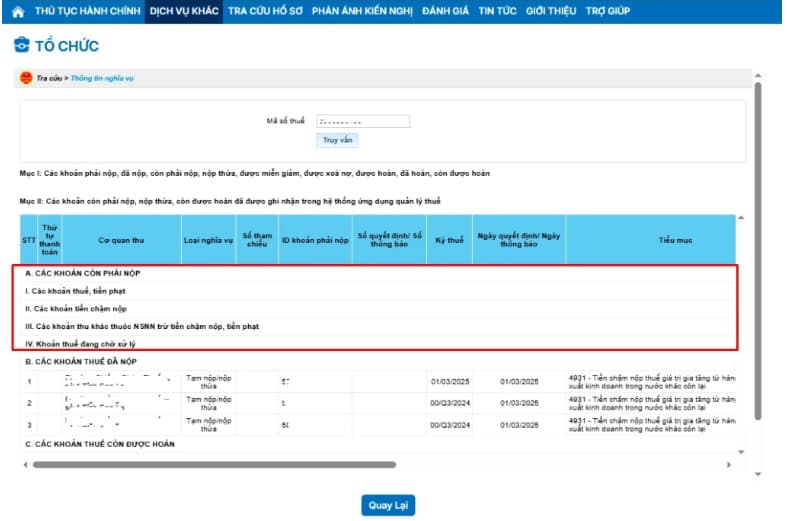Viewport: 787px width, 521px height.
Task: Click the briefcase icon beside TỔ CHỨC
Action: coord(22,45)
